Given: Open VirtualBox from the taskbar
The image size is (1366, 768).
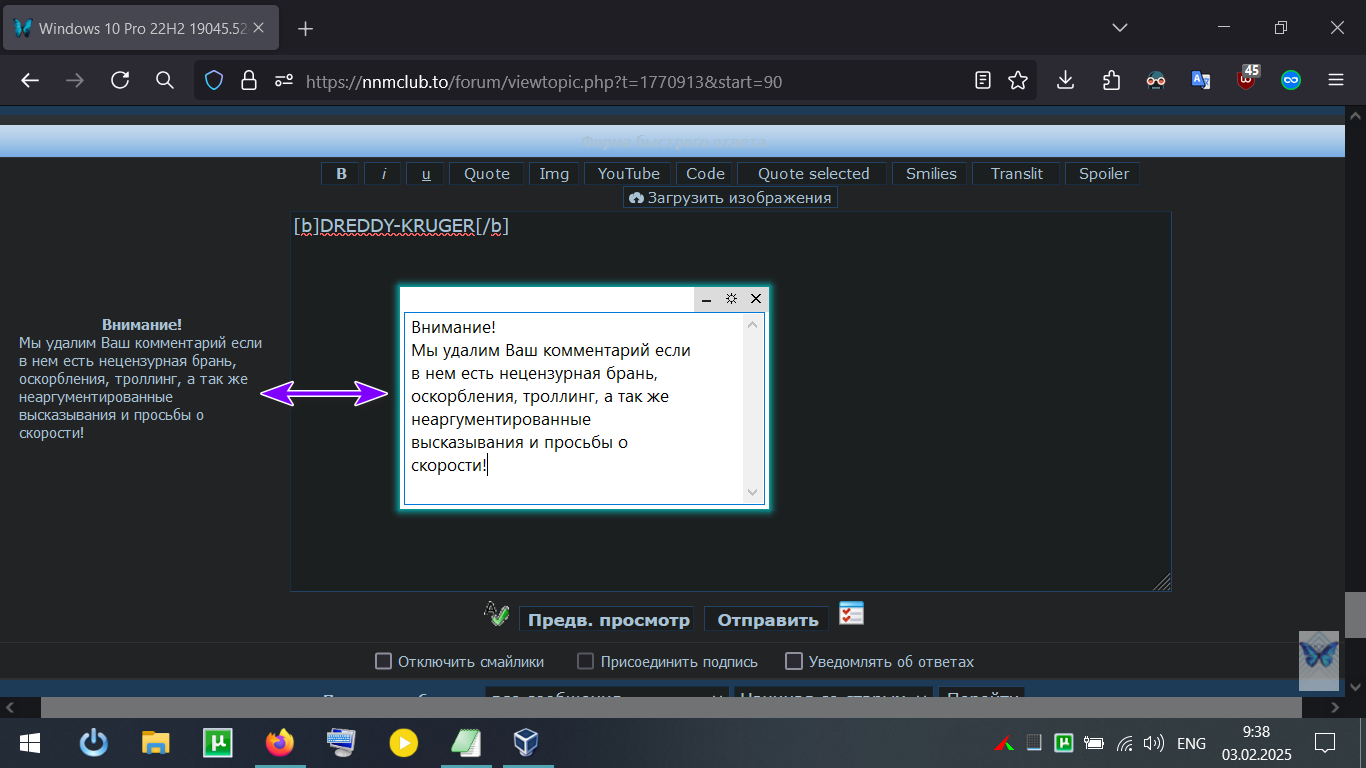Looking at the screenshot, I should [527, 743].
